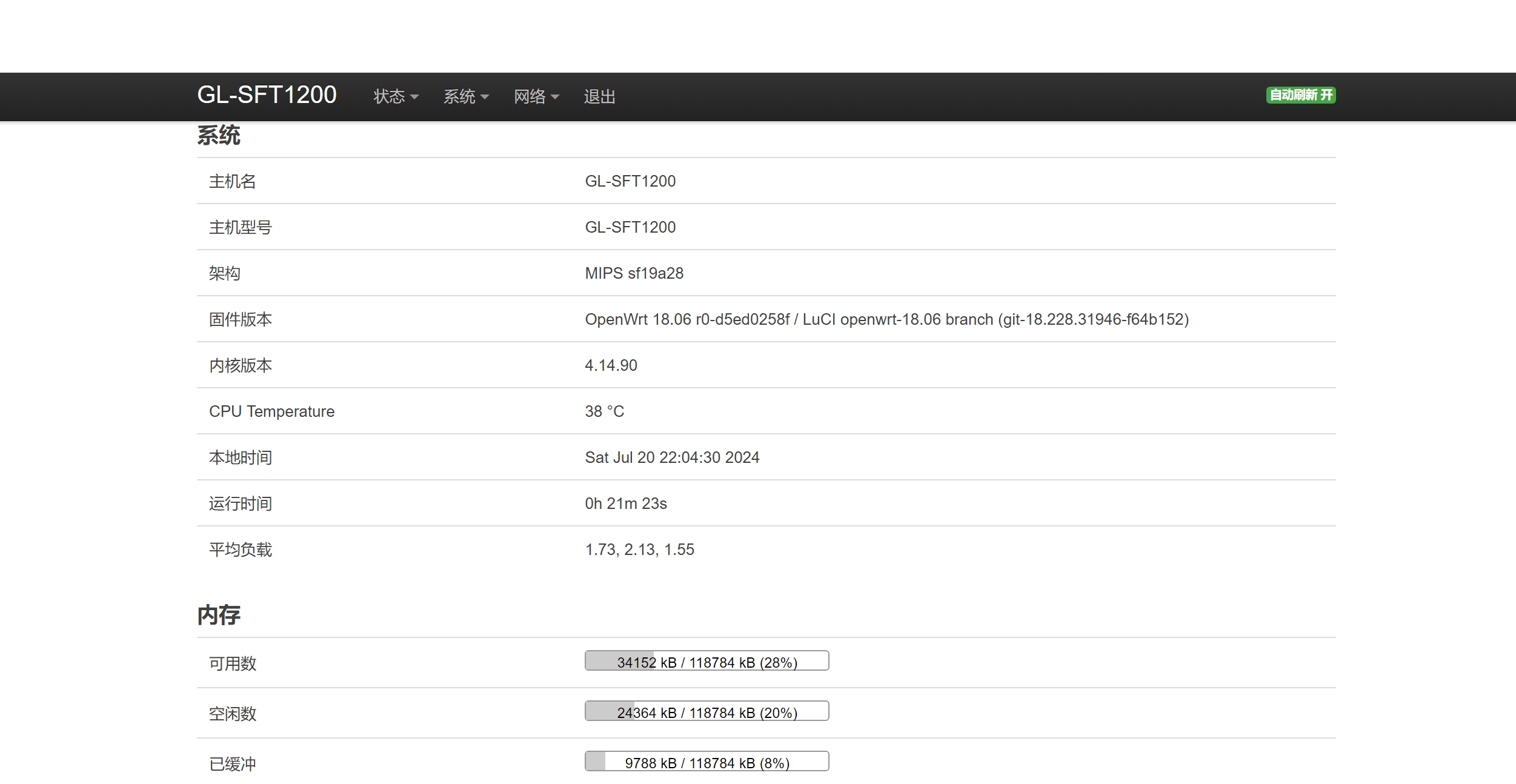Click the 退出 logout link
Screen dimensions: 1516x784
point(599,96)
